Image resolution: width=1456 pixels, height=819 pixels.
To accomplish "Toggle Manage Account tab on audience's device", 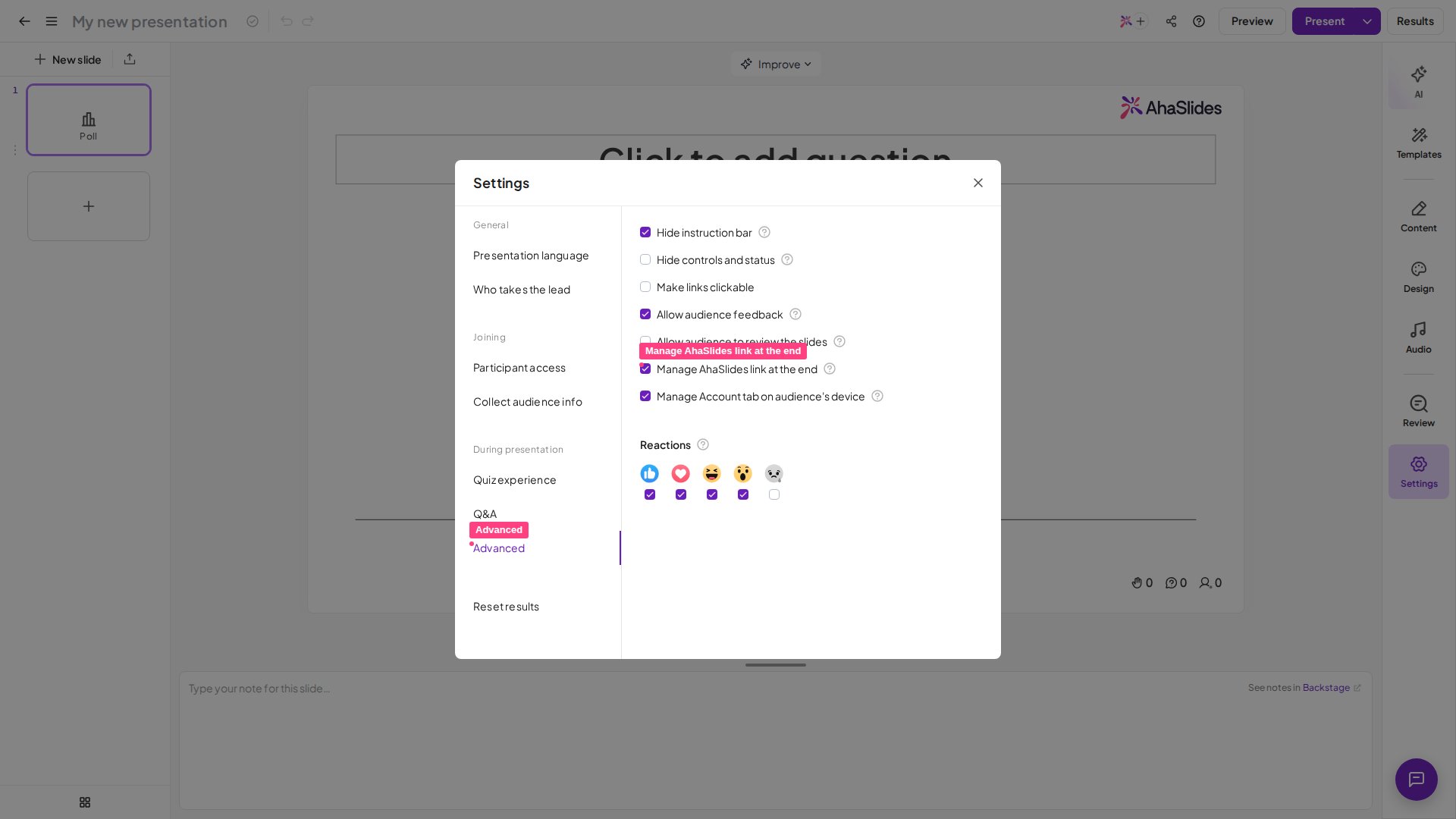I will 645,397.
